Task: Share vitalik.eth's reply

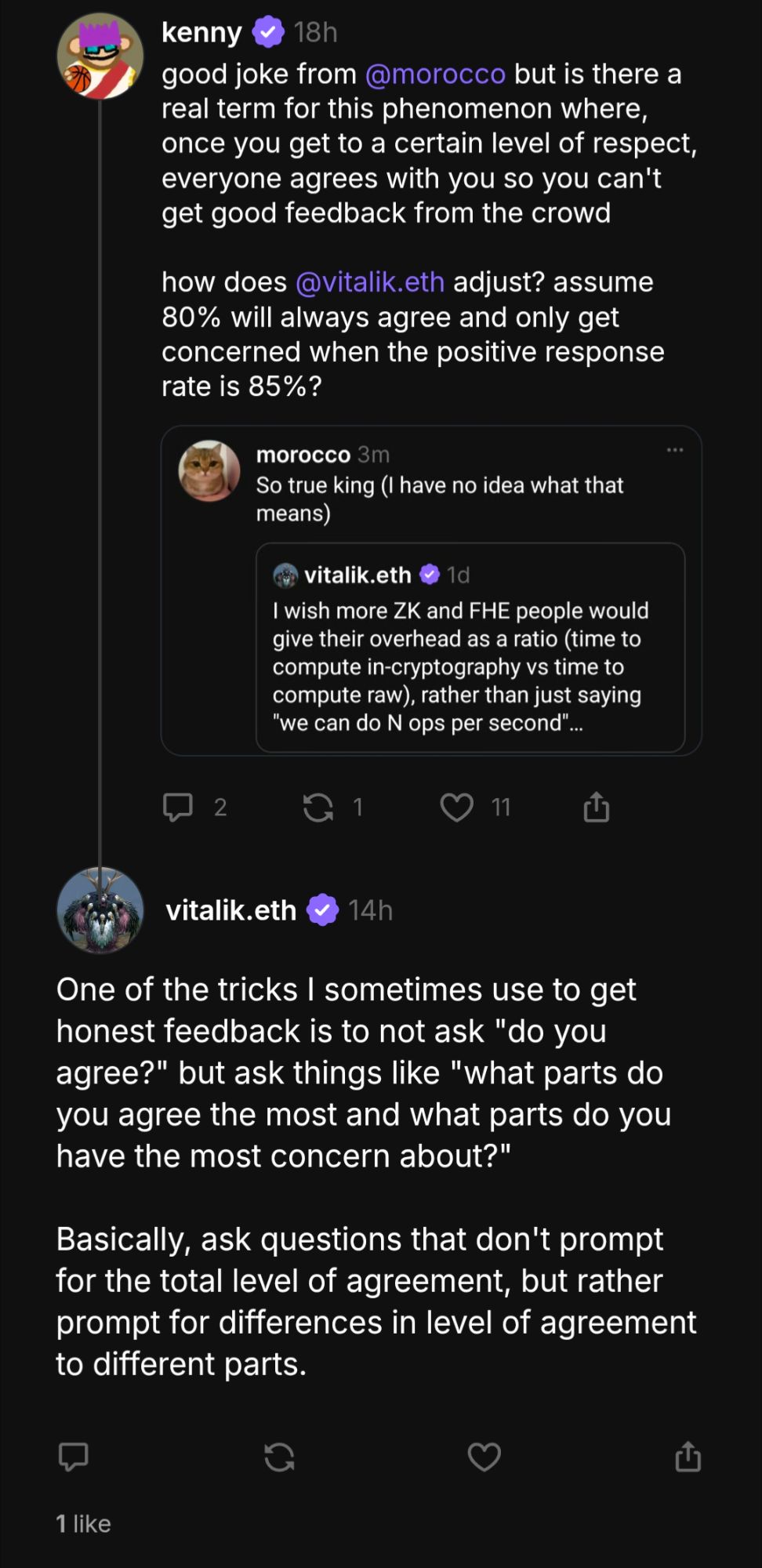Action: pos(688,1457)
